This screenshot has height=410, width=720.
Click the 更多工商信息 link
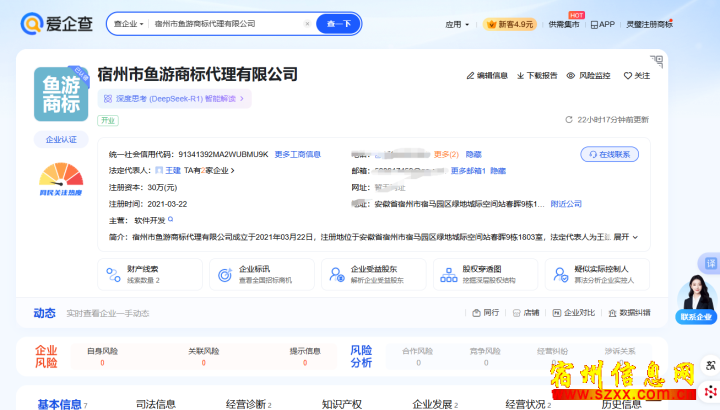click(298, 154)
